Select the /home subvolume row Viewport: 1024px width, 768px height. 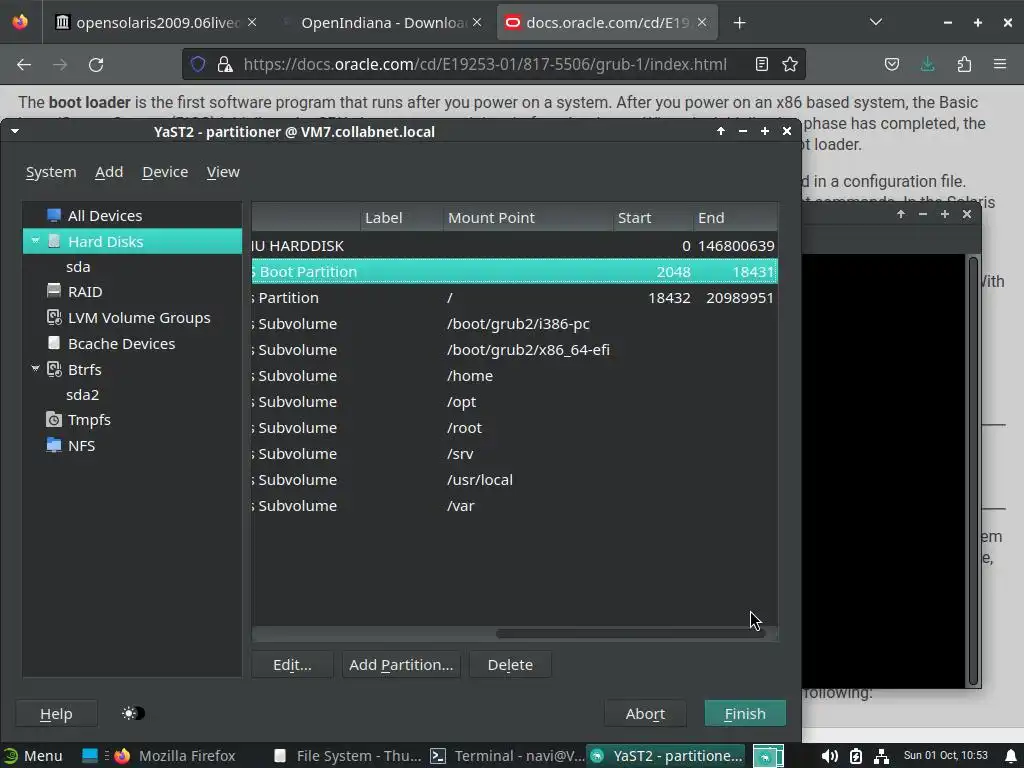pyautogui.click(x=515, y=376)
